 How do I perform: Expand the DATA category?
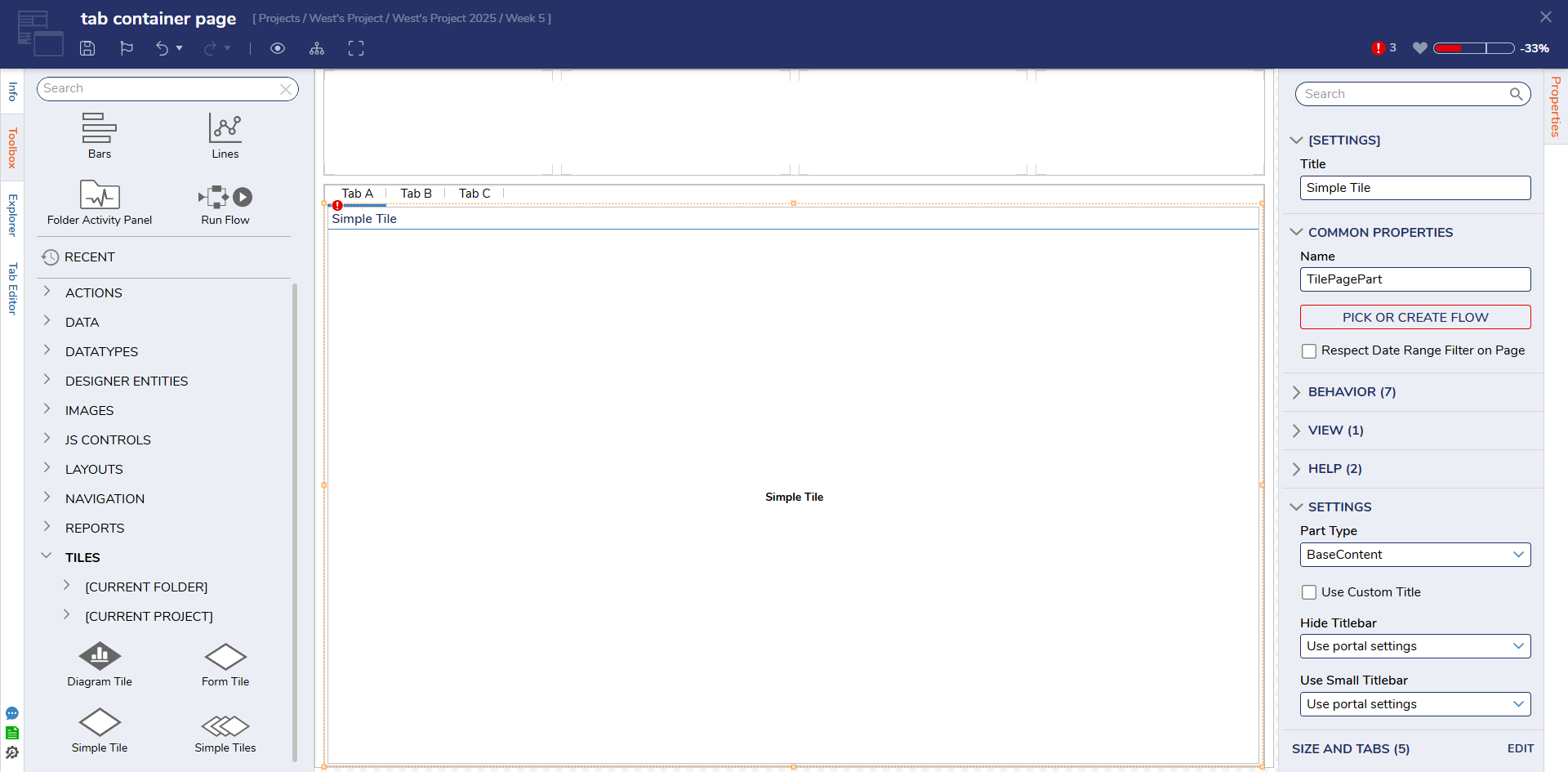click(47, 321)
